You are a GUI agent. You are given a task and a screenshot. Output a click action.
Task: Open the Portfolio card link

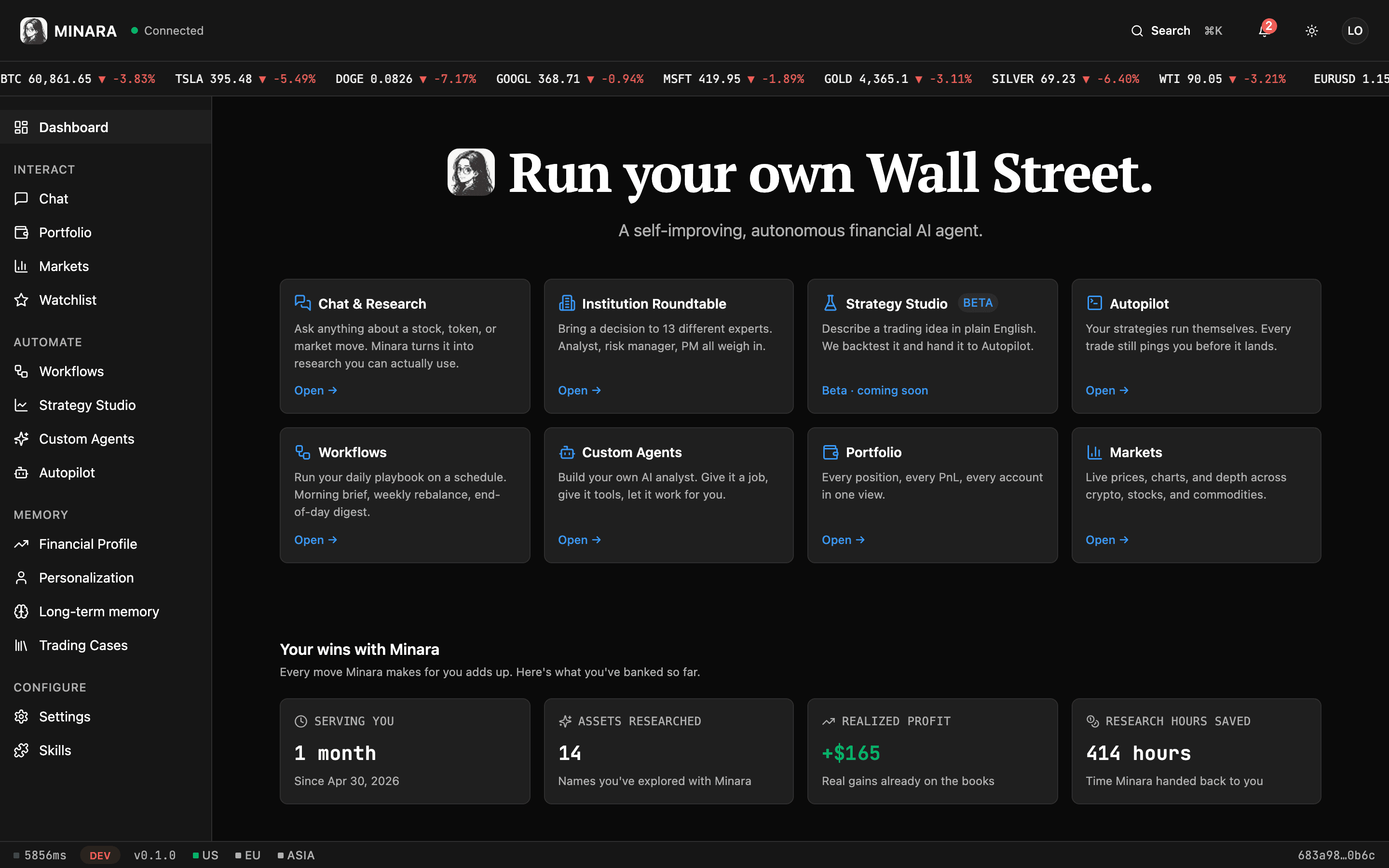(843, 540)
